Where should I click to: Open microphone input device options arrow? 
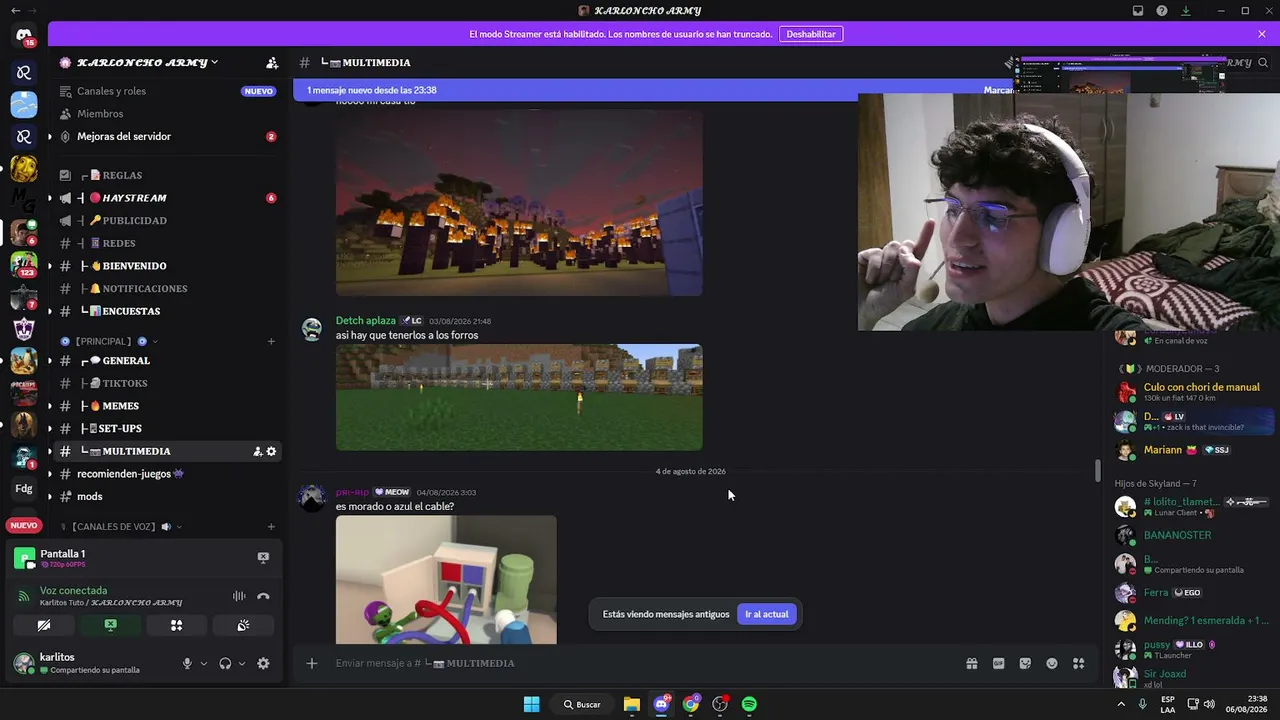(x=204, y=663)
